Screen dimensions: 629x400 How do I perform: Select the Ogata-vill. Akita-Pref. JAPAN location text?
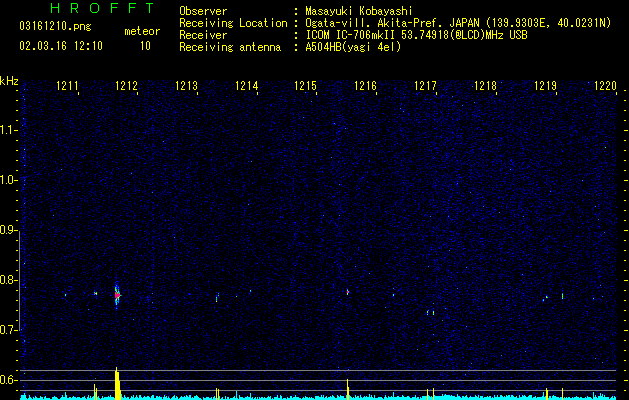tap(458, 23)
